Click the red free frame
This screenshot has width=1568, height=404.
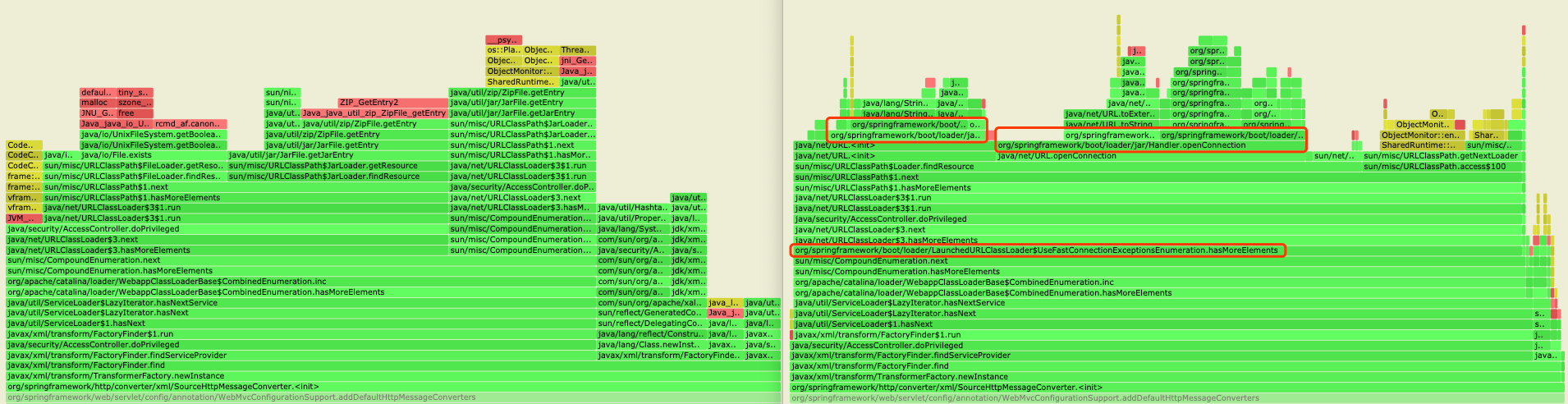pos(135,113)
